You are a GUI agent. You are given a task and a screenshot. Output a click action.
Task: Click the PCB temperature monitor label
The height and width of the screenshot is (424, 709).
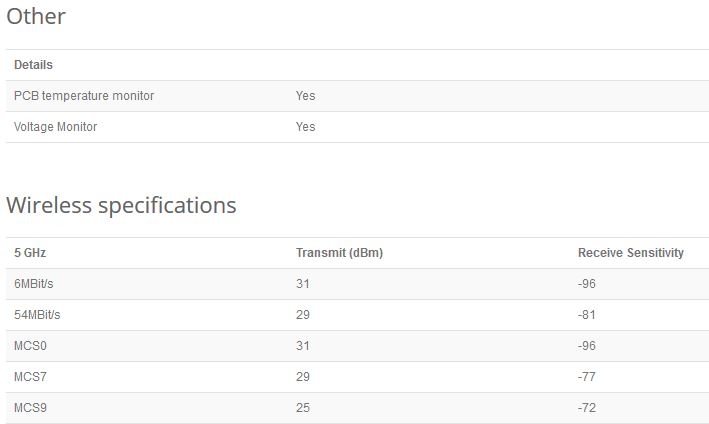point(84,96)
